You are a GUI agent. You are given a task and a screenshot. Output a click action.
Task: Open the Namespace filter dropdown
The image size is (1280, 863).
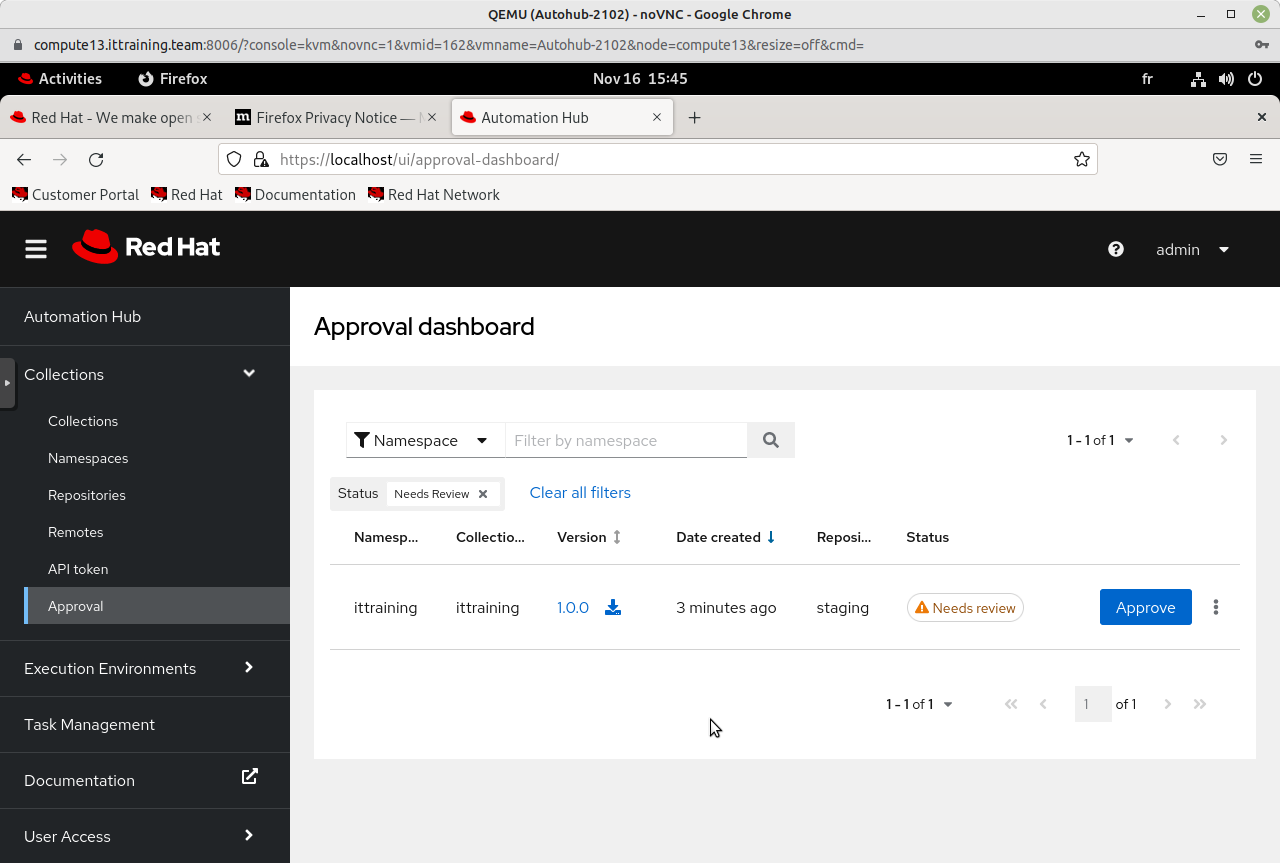pyautogui.click(x=425, y=440)
